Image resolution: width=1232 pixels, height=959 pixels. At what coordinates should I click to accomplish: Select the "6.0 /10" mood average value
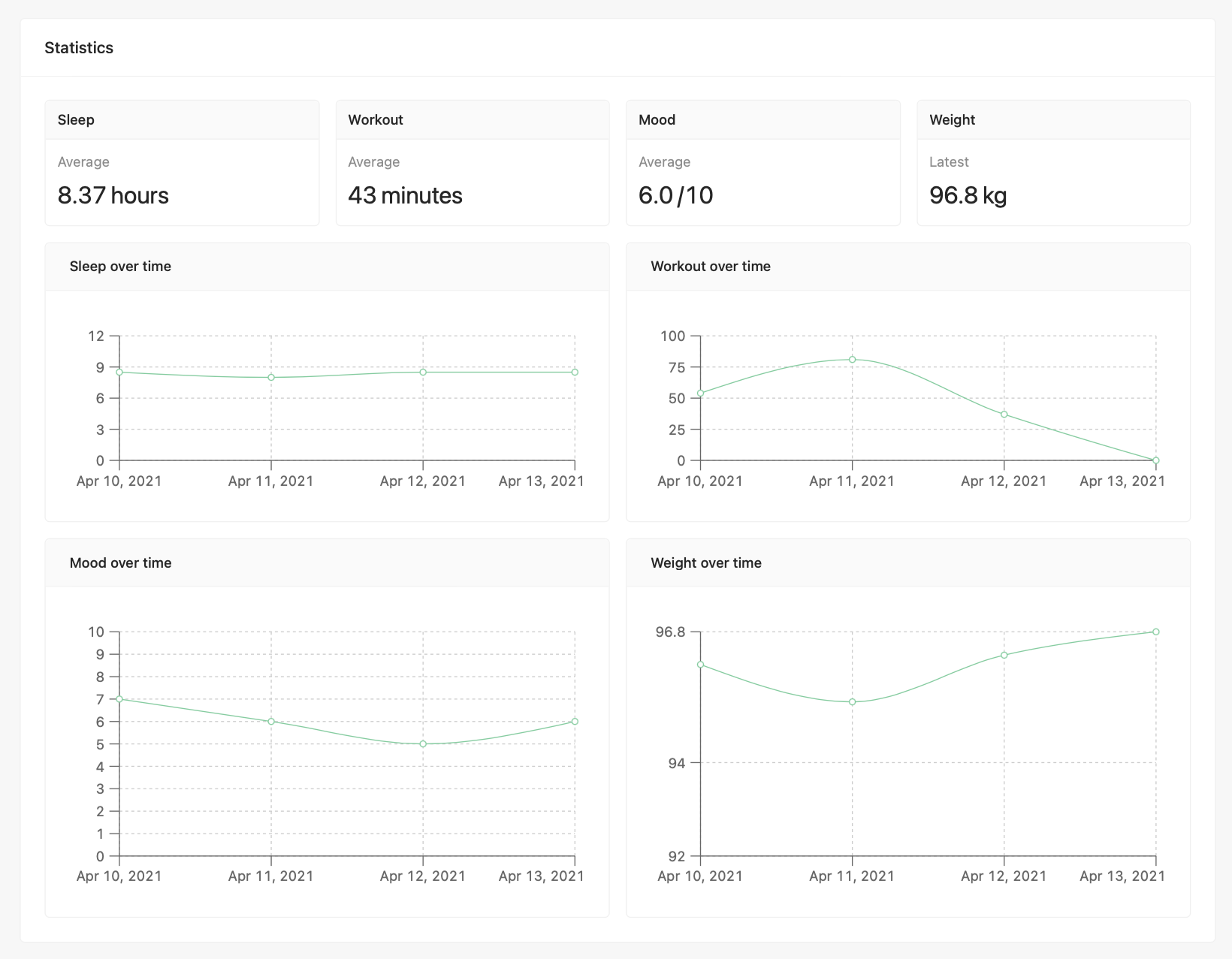(x=676, y=195)
